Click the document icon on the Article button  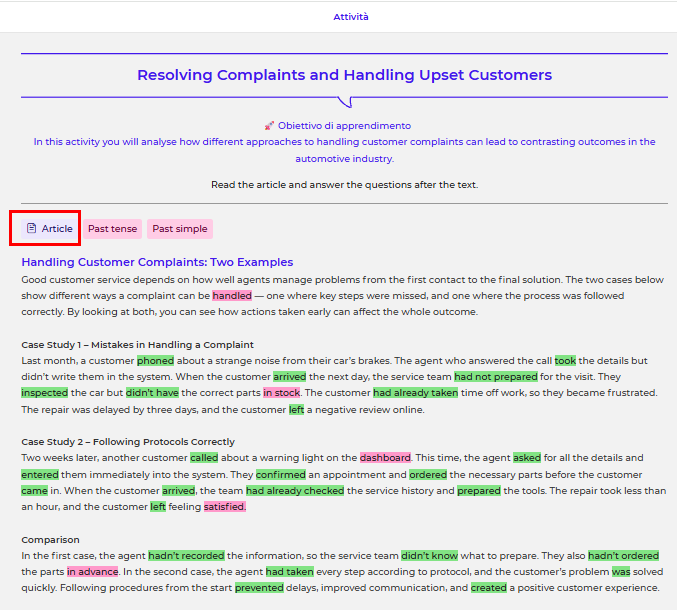coord(31,229)
